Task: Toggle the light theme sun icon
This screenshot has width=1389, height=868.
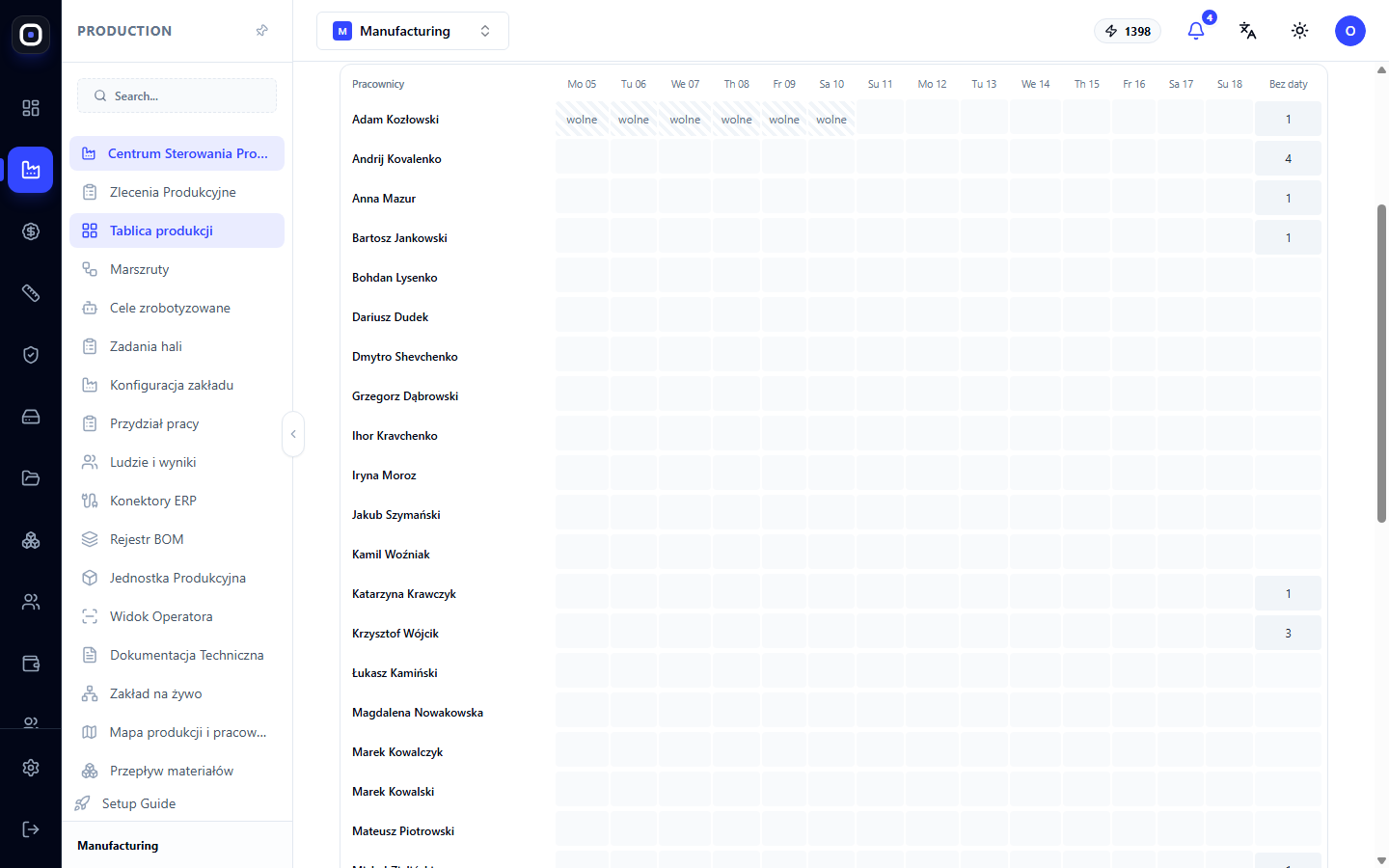Action: [1300, 31]
